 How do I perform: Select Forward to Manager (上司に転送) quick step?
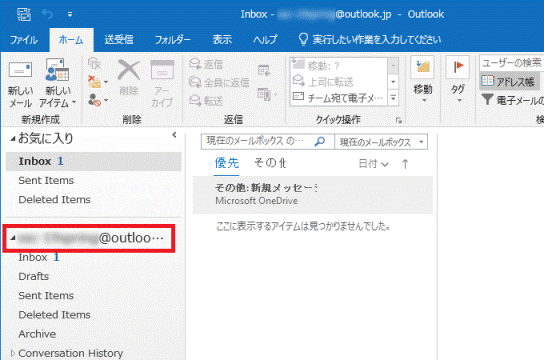[x=338, y=82]
